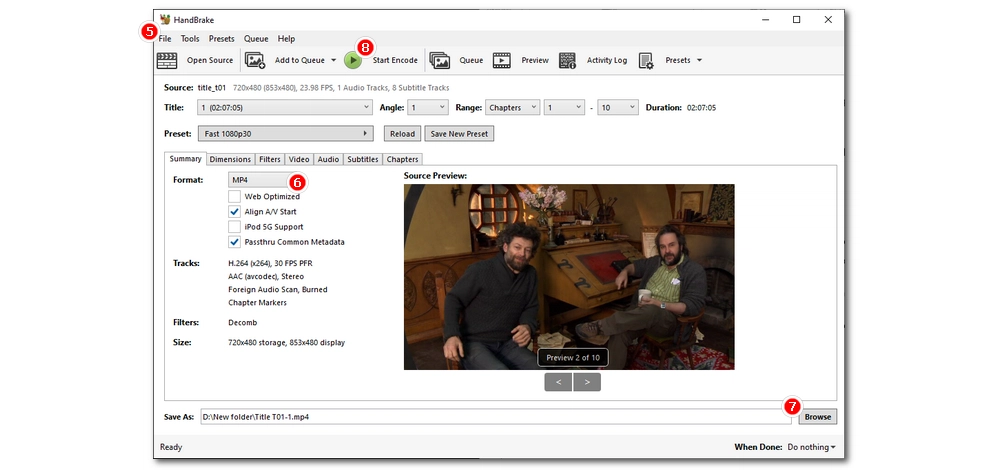Click the Start Encode label
The width and height of the screenshot is (1000, 470).
click(395, 61)
